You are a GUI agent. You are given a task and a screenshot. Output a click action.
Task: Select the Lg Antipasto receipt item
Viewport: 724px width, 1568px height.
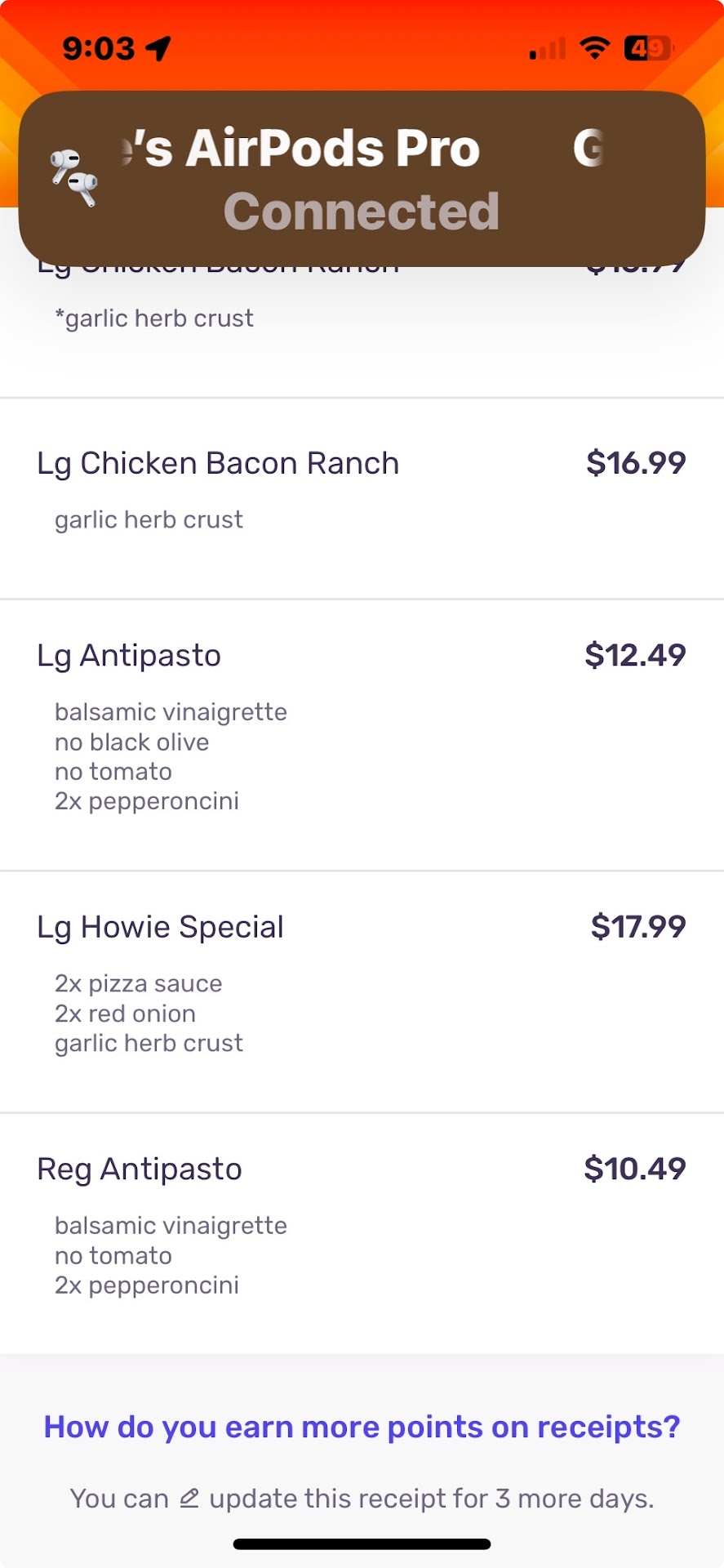(x=129, y=656)
